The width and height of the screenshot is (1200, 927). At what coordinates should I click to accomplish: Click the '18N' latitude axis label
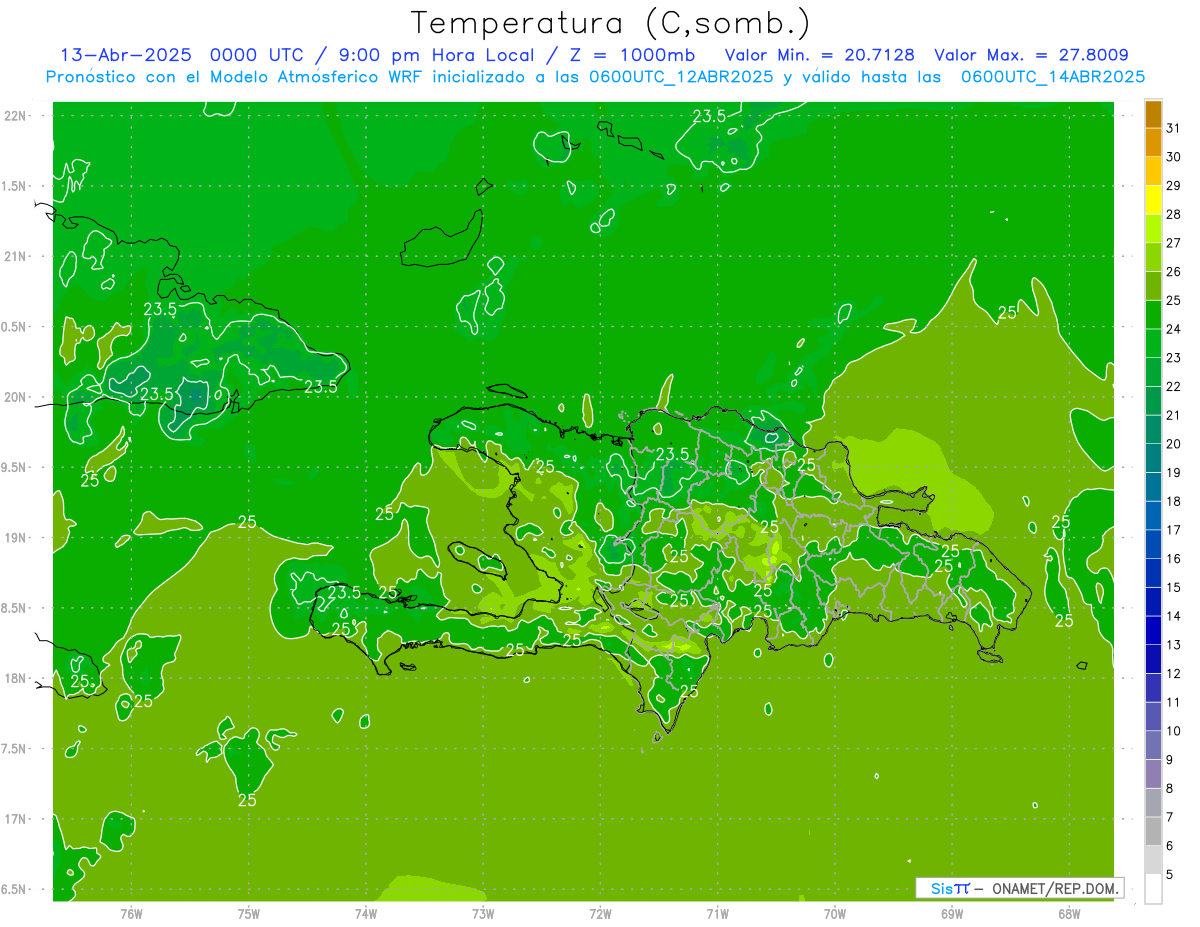tap(16, 678)
